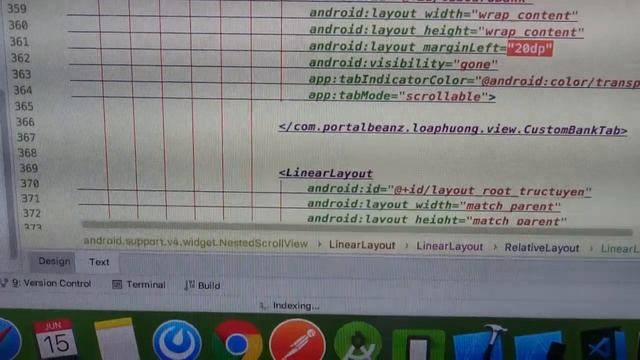Click the Terminal tool window icon
The width and height of the screenshot is (640, 360).
(117, 284)
